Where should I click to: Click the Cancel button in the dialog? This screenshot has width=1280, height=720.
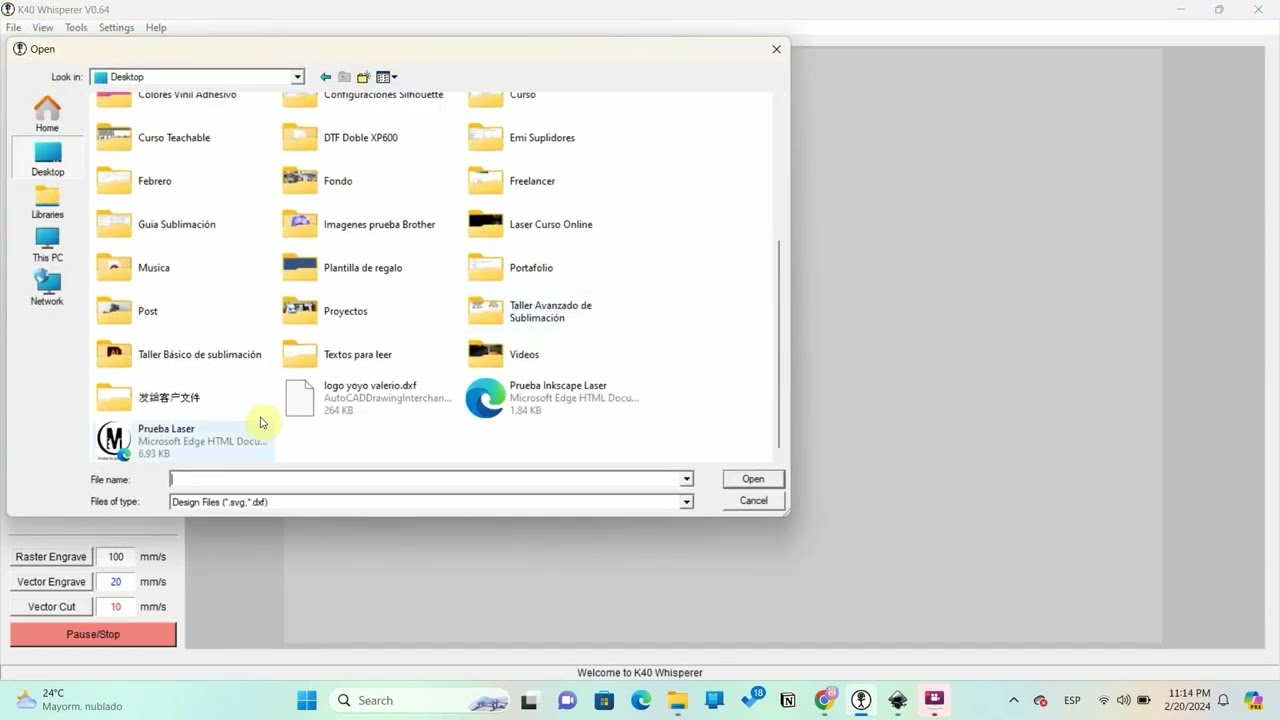(753, 501)
